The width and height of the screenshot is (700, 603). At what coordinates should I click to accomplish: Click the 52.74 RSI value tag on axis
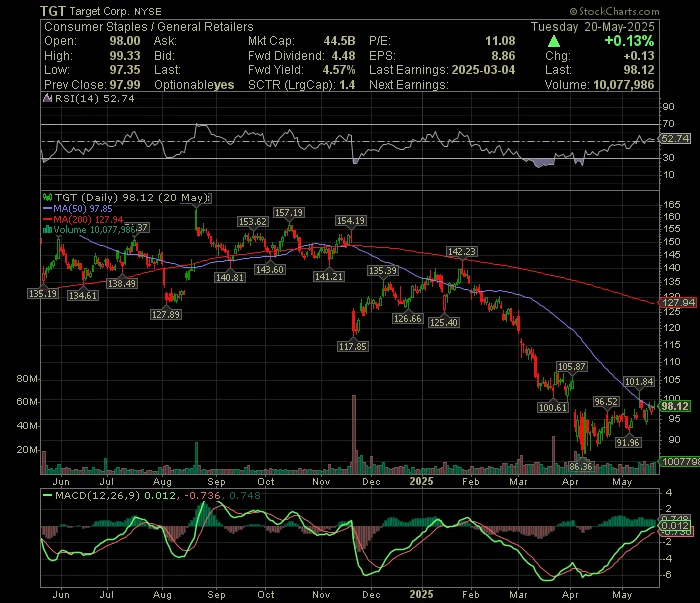pyautogui.click(x=675, y=139)
